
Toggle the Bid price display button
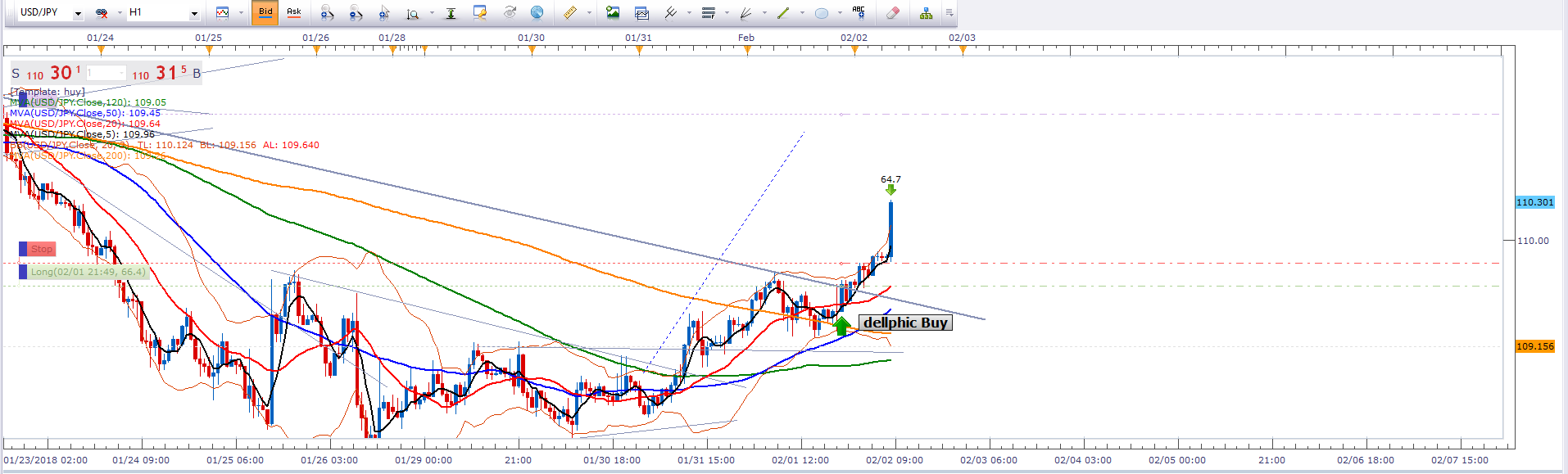tap(265, 12)
